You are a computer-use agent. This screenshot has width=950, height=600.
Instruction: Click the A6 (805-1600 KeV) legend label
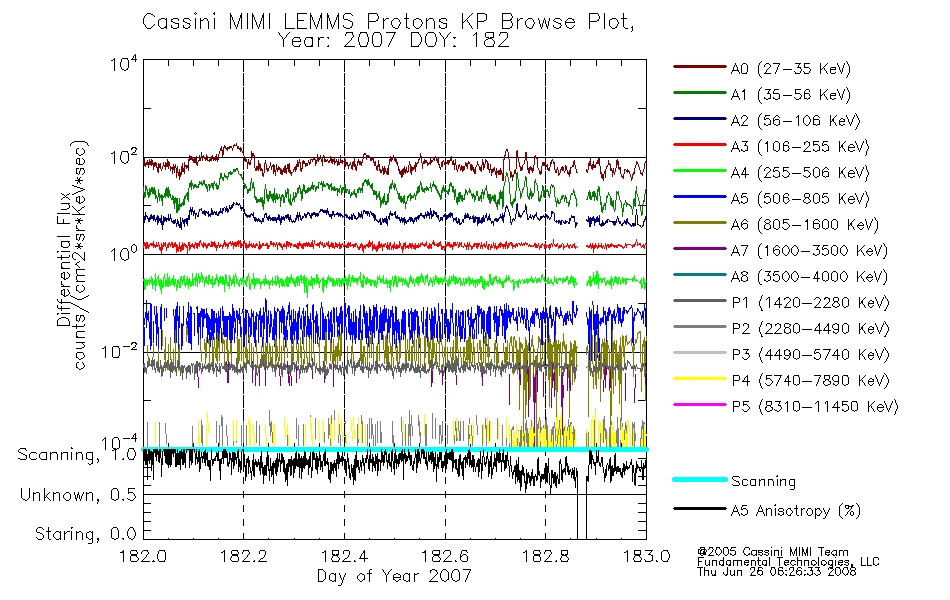pyautogui.click(x=805, y=225)
